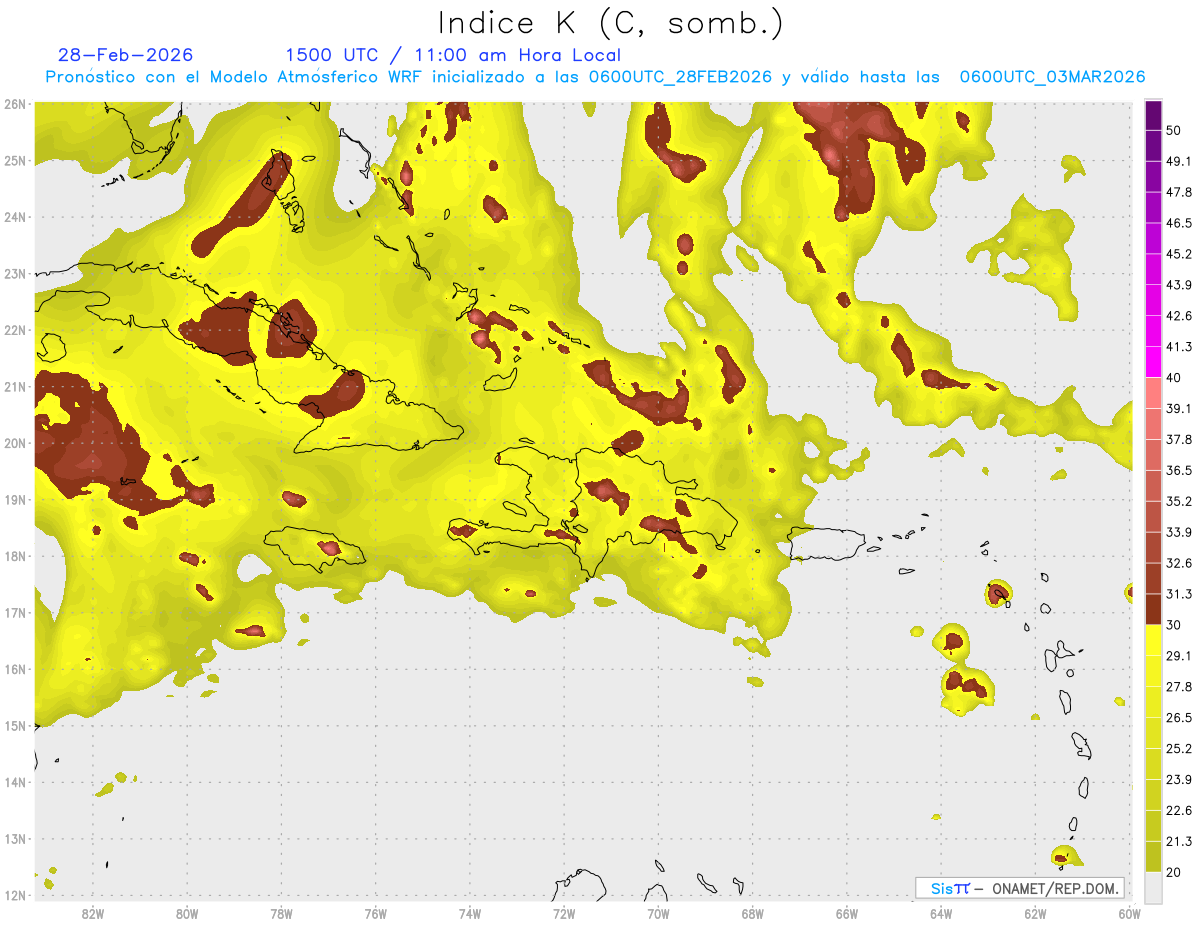Click the '46.5' color scale label
This screenshot has width=1200, height=927.
coord(1179,223)
